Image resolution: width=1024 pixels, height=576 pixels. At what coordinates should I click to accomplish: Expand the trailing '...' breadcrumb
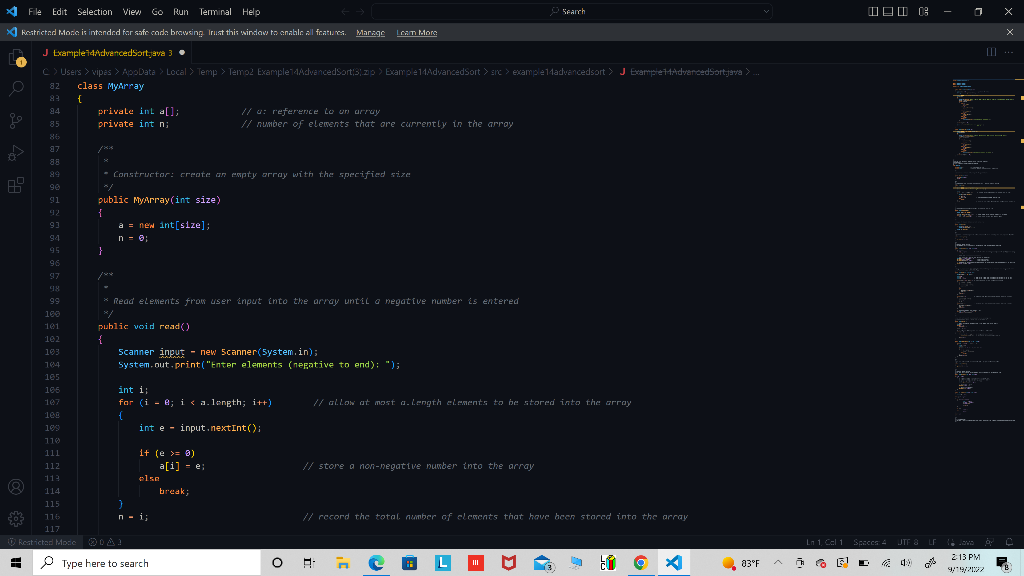click(756, 72)
